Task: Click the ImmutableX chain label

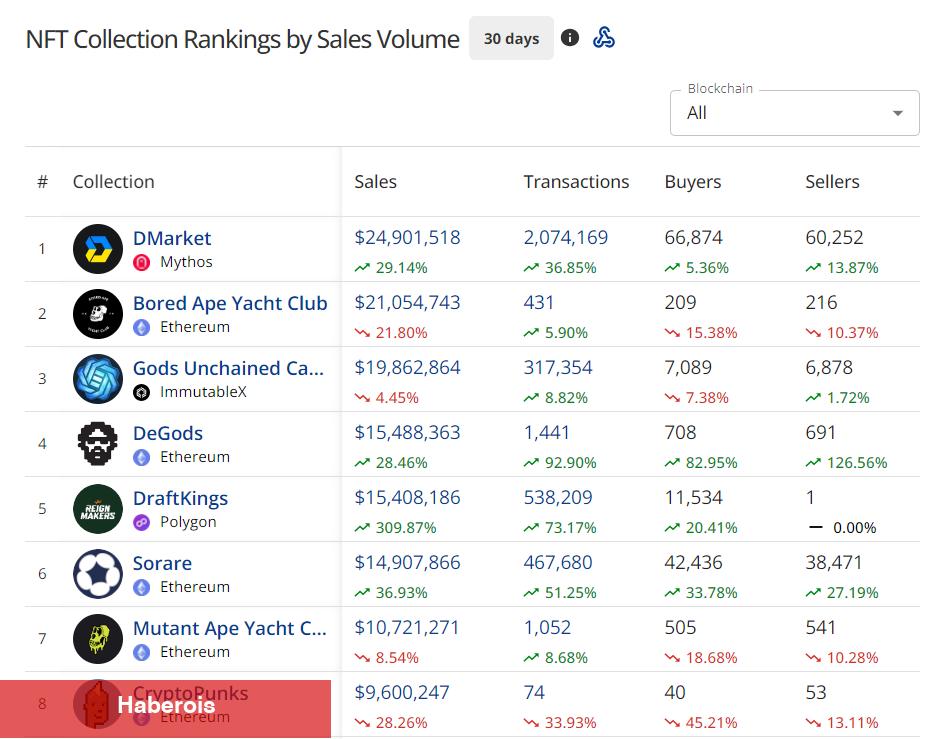Action: tap(203, 392)
